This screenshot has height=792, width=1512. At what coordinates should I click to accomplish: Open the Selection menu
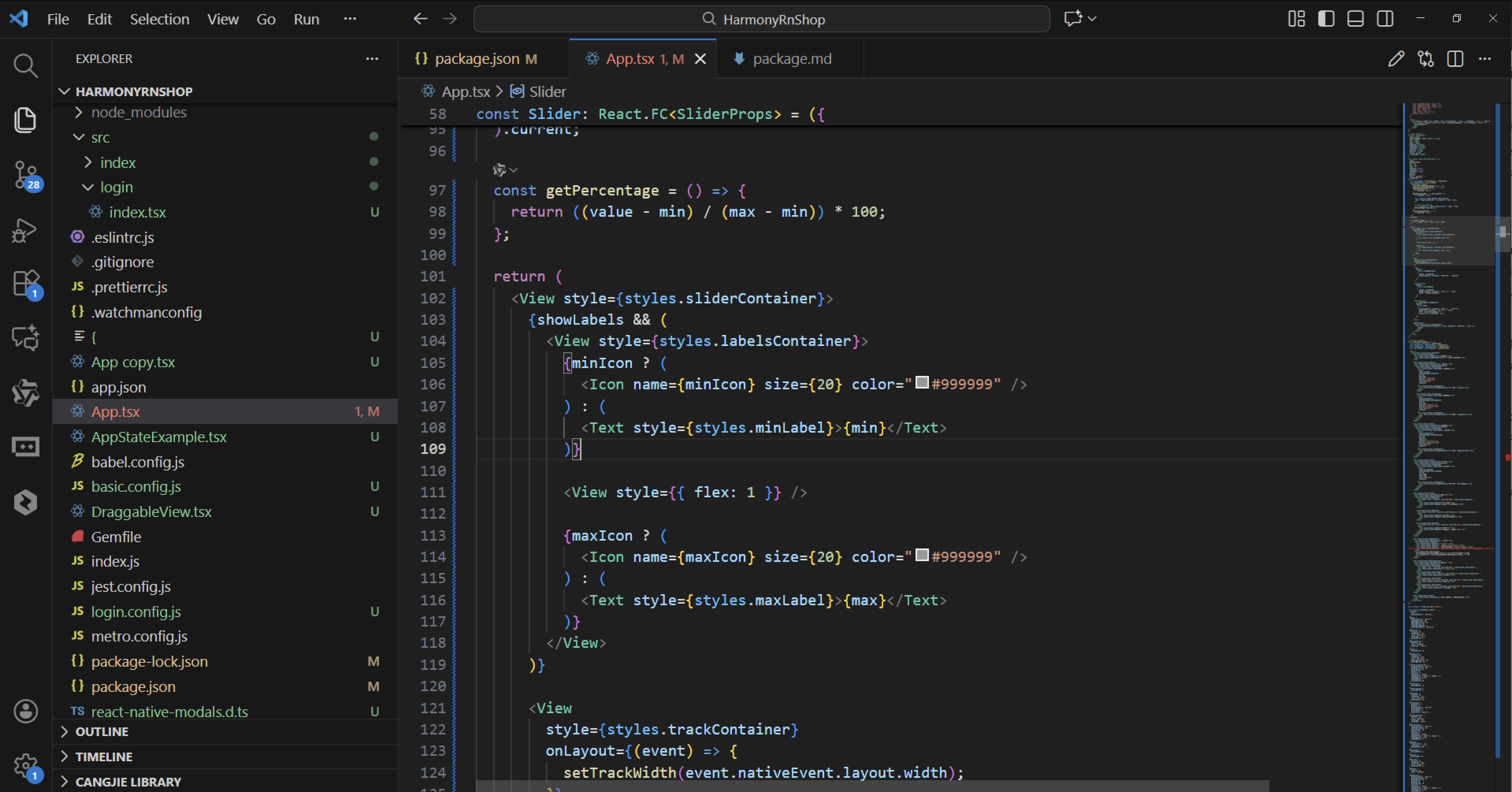159,19
